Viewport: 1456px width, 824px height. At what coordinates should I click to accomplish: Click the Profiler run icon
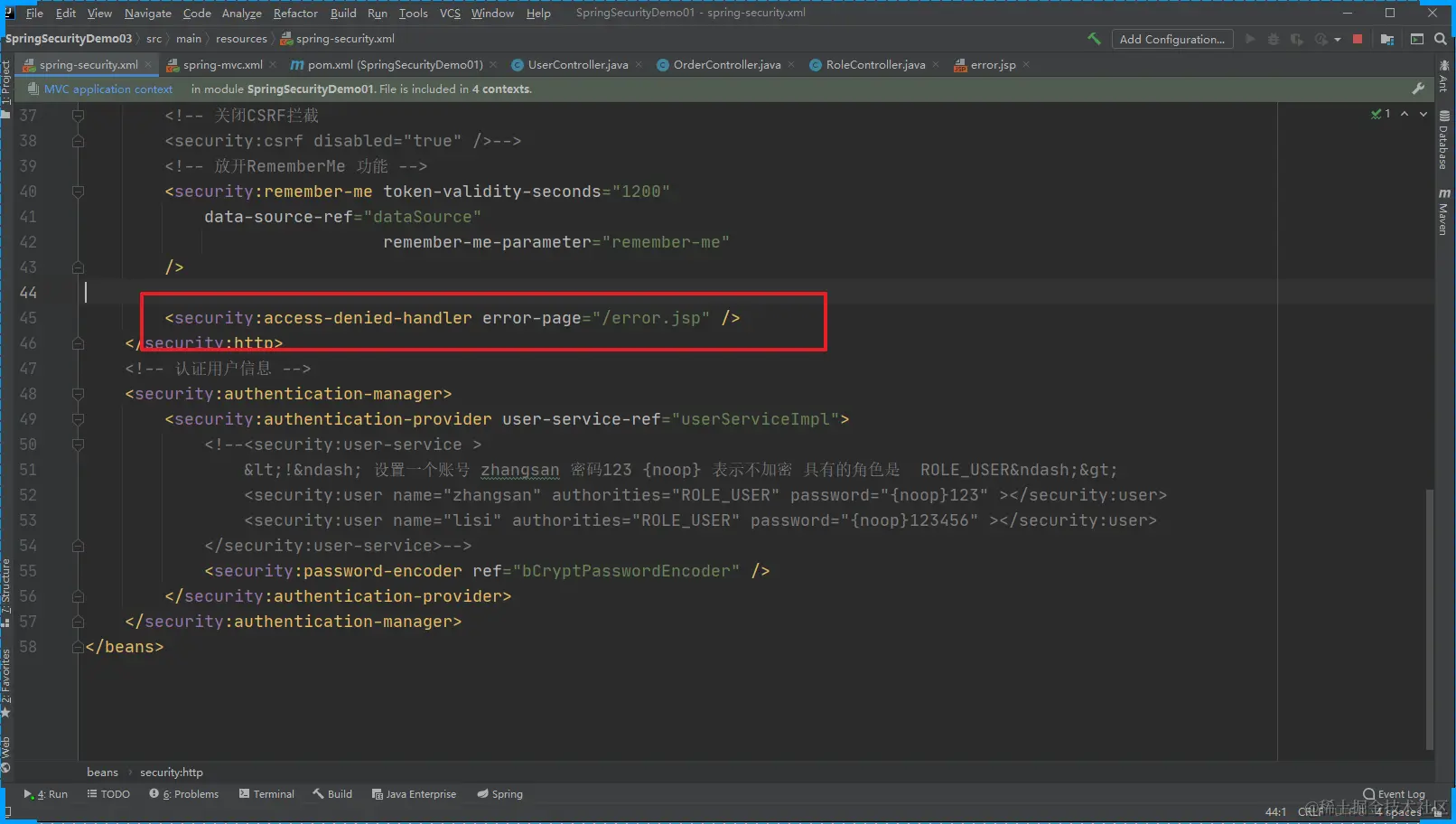1321,39
